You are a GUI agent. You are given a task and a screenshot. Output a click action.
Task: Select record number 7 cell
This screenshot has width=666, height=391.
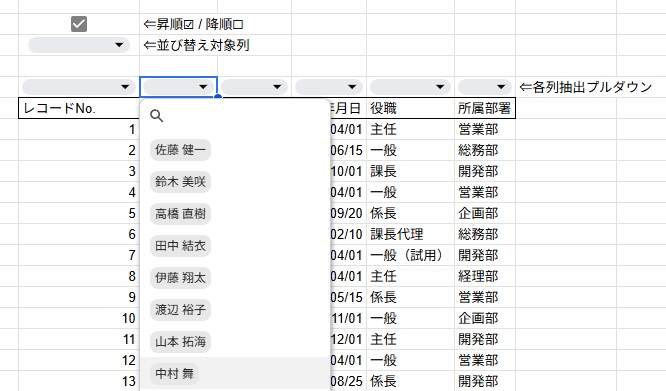[79, 255]
